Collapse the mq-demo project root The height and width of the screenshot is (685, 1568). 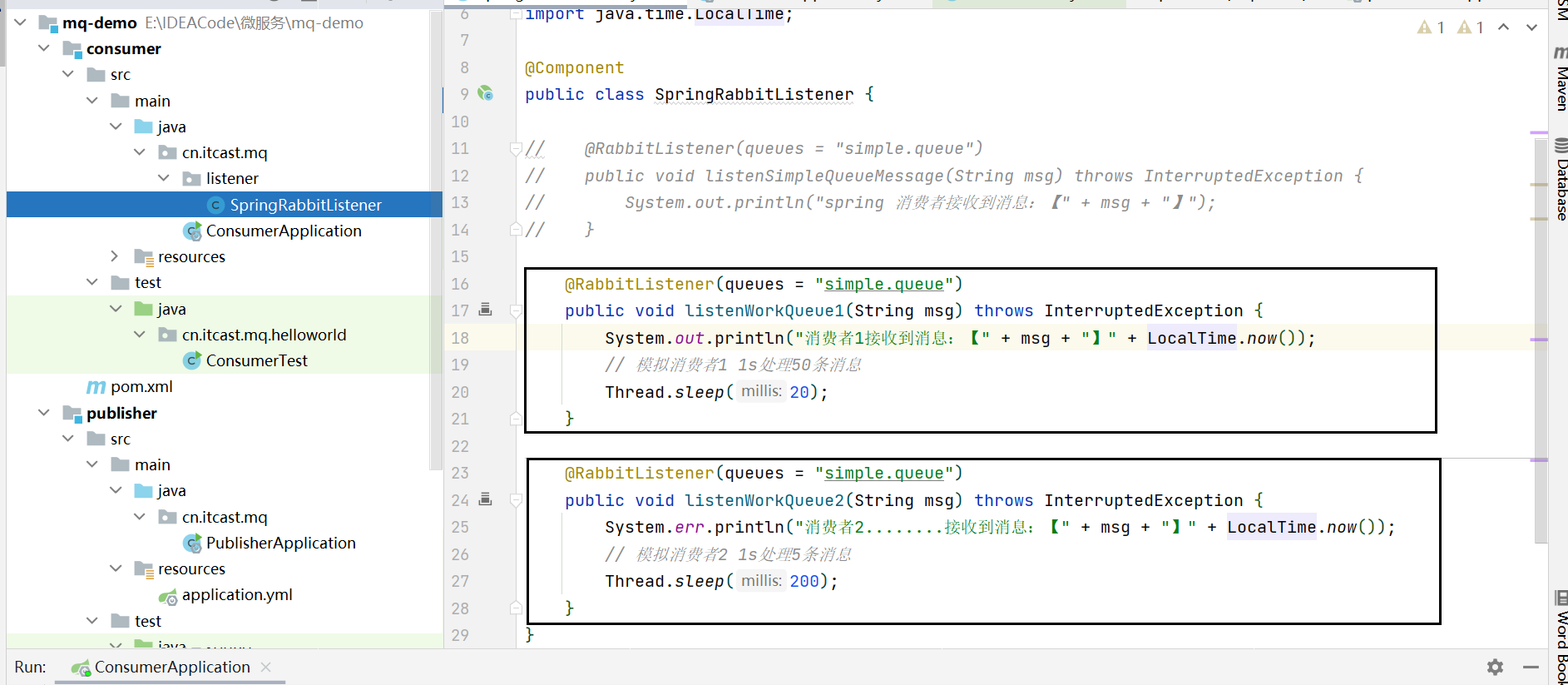point(20,22)
